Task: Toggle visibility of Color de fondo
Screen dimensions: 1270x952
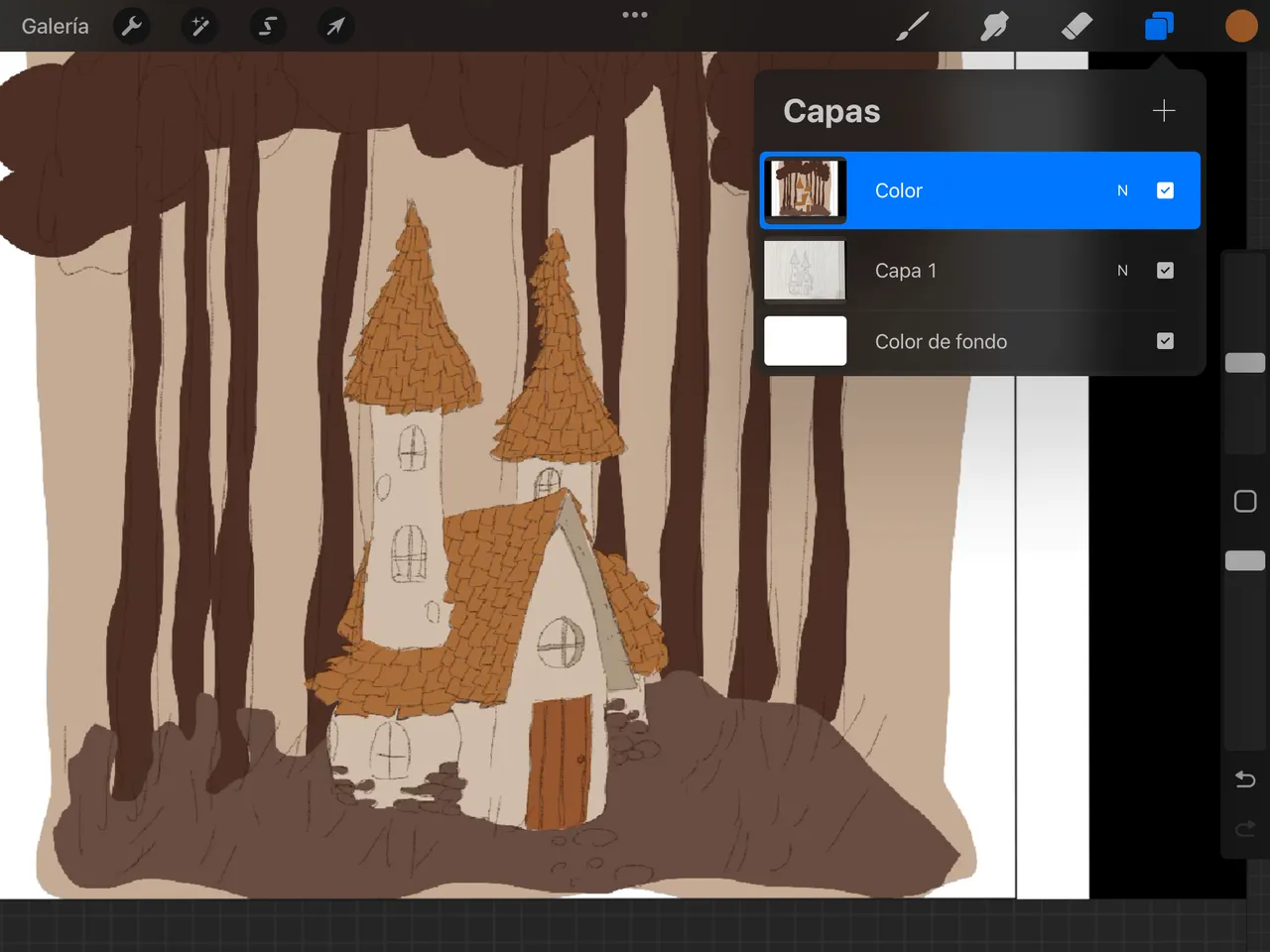Action: [x=1165, y=341]
